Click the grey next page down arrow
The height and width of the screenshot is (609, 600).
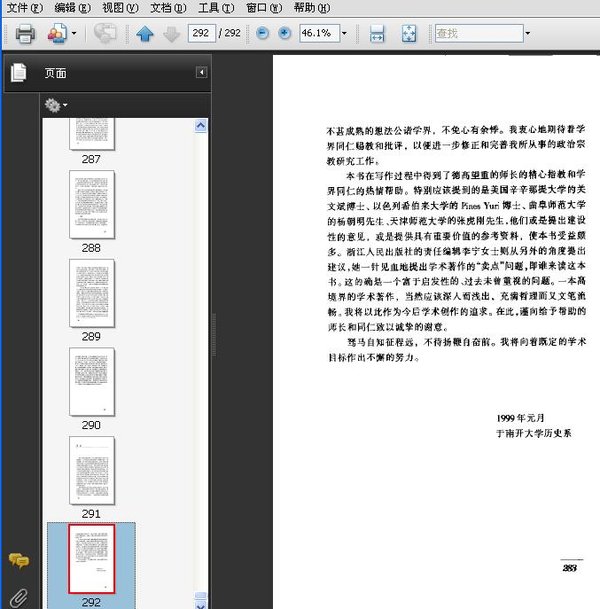tap(171, 34)
